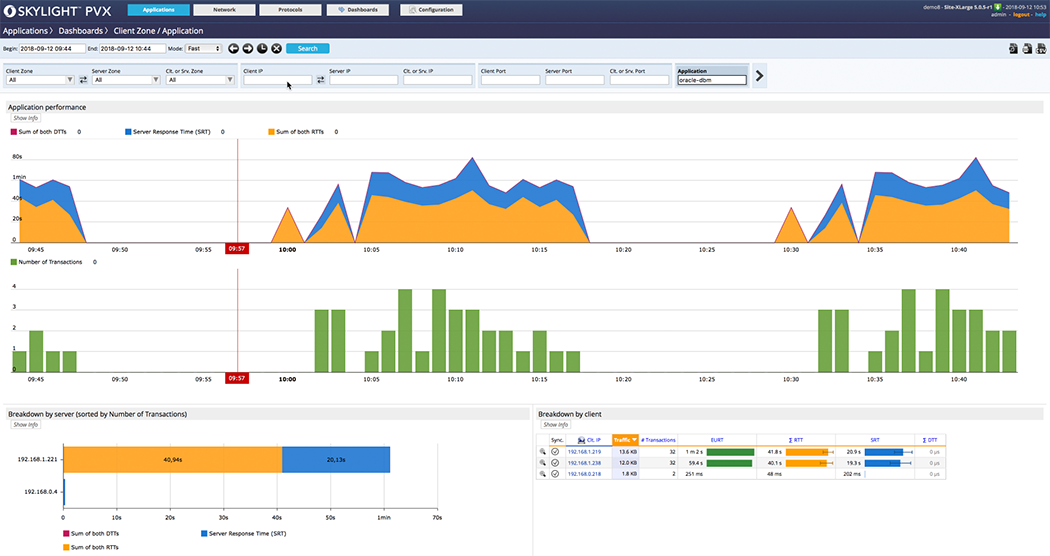Click the clock time preset icon
The image size is (1050, 556).
coord(262,48)
